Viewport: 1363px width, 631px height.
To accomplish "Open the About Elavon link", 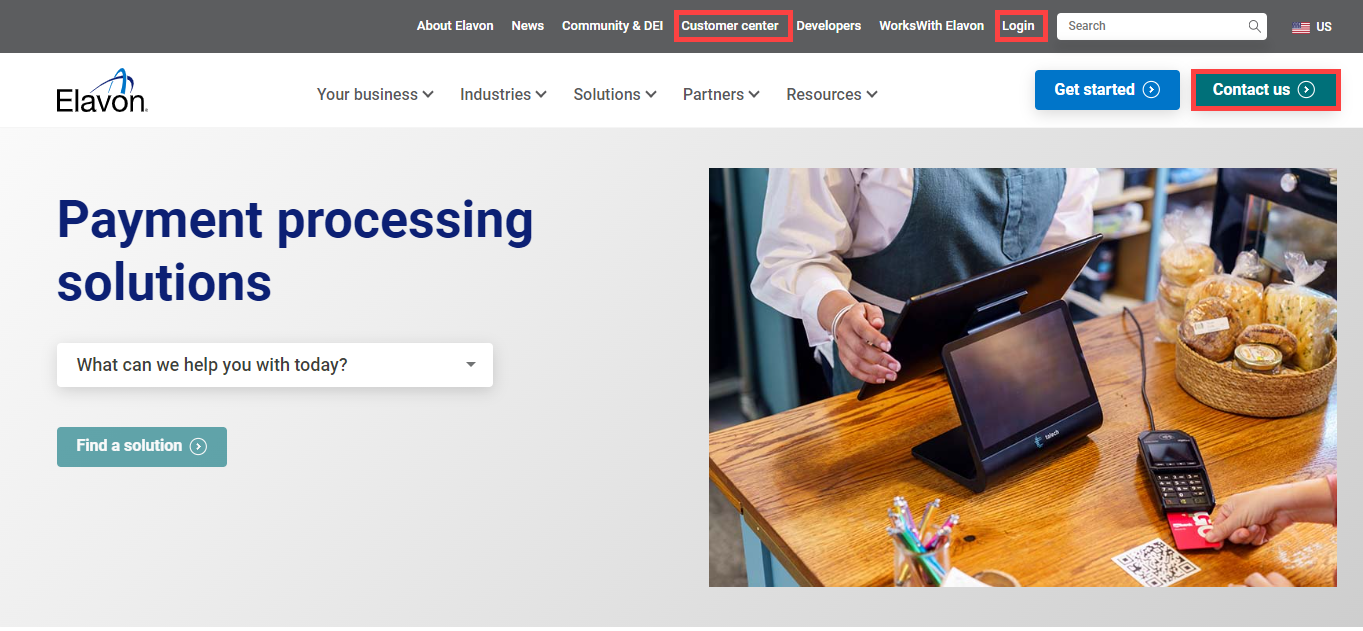I will [455, 26].
